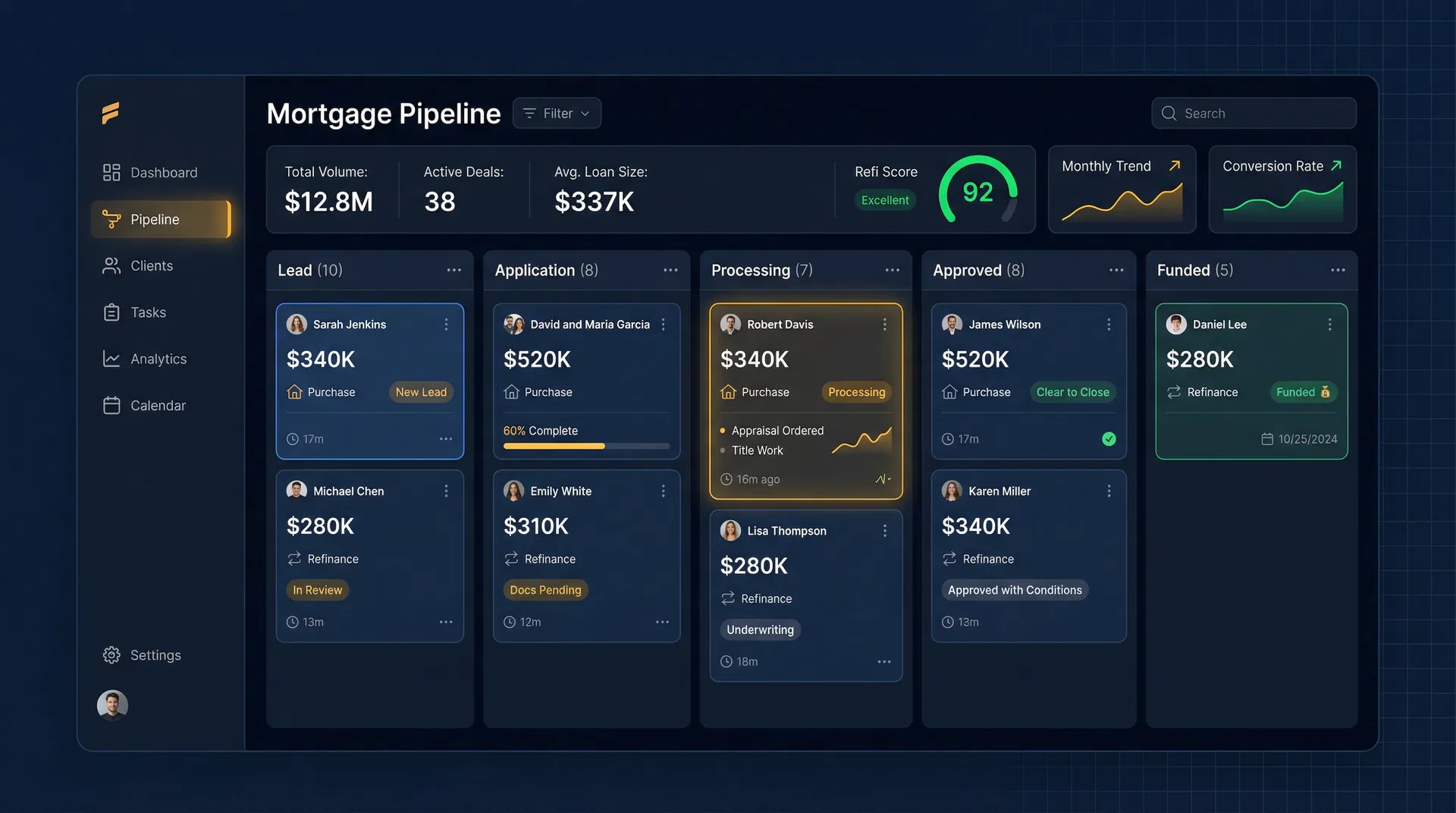Click the 'Clear to Close' status button
Viewport: 1456px width, 813px height.
[x=1073, y=392]
